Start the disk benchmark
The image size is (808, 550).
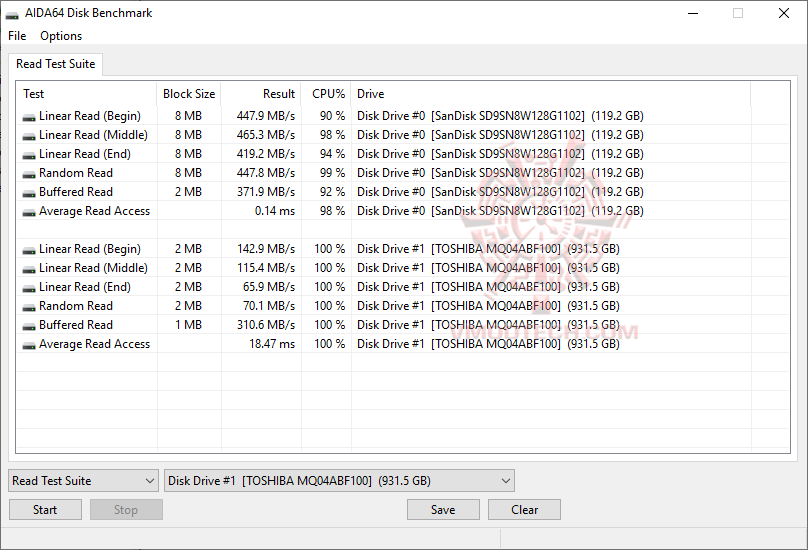pyautogui.click(x=45, y=510)
